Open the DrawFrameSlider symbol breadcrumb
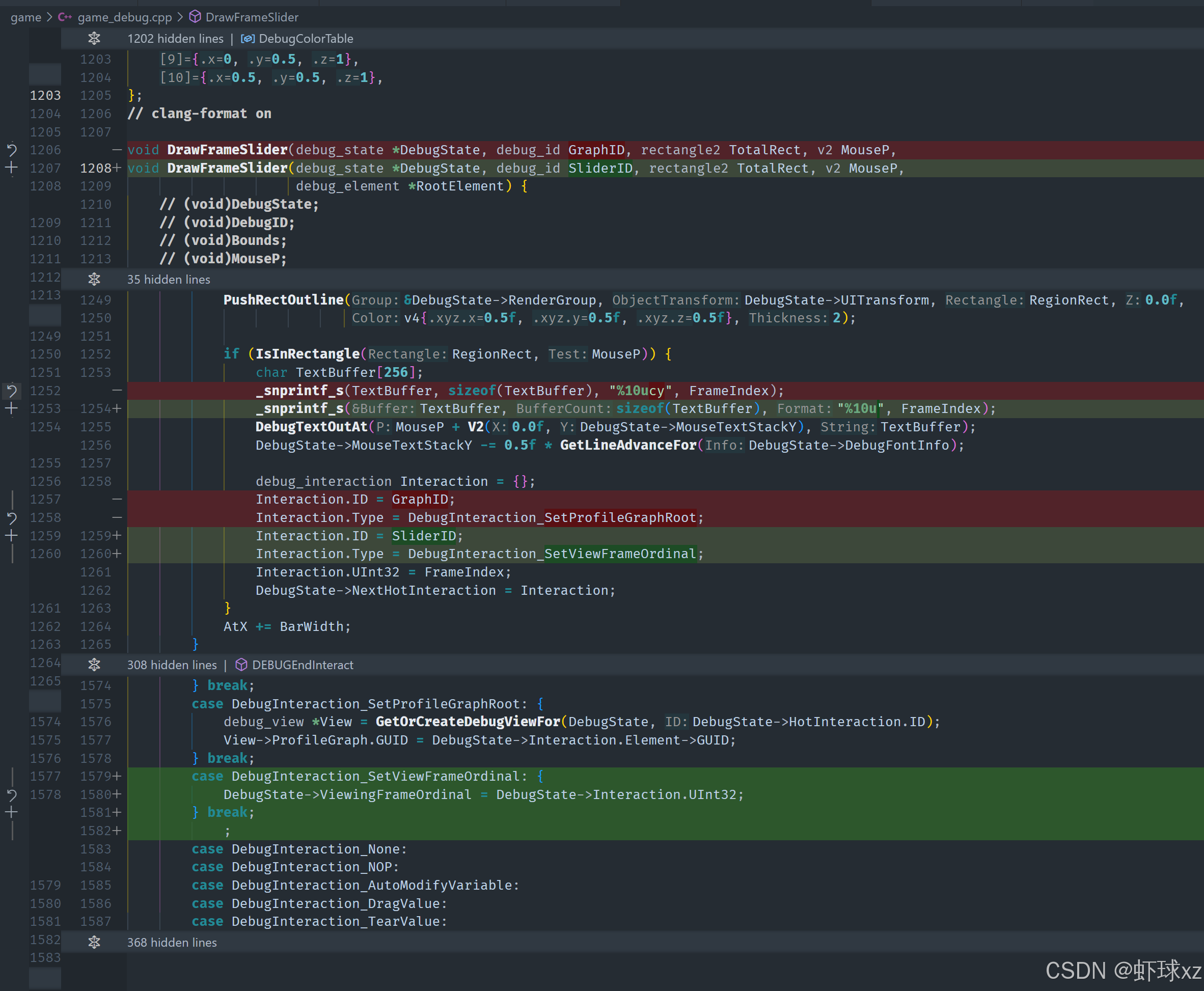 tap(251, 17)
